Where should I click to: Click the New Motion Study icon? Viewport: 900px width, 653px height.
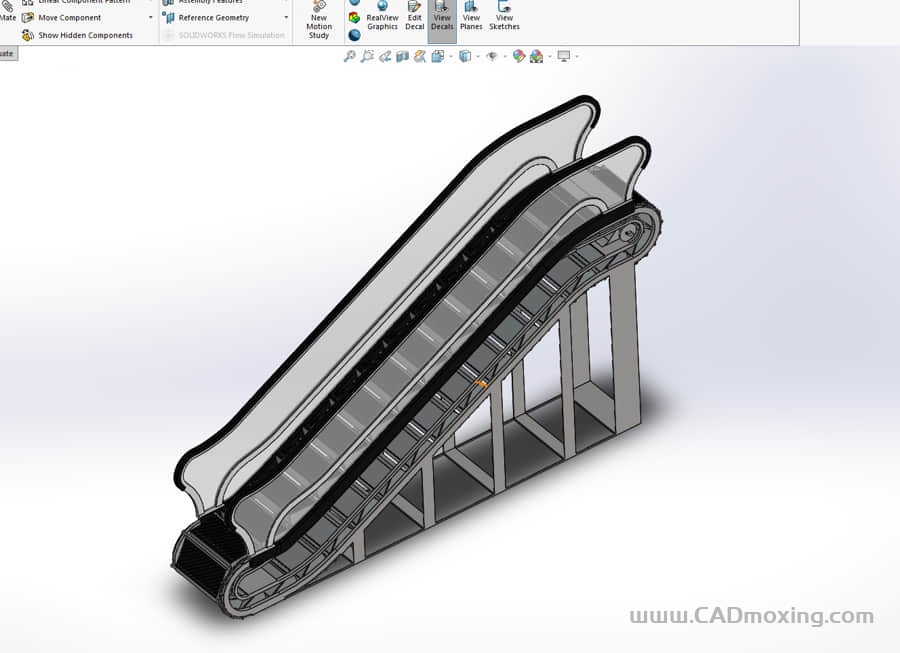[x=319, y=20]
